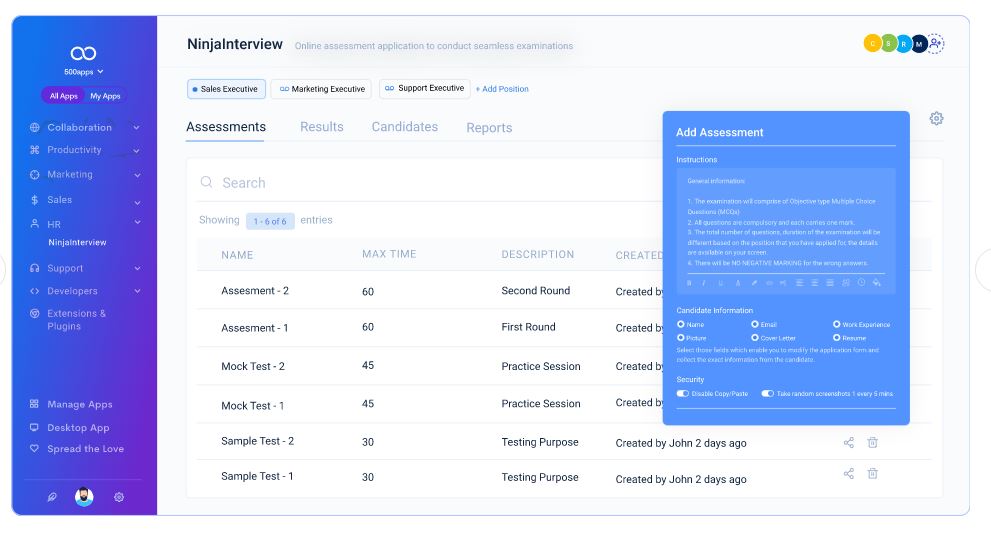
Task: Click the Extensions & Plugins icon
Action: [x=35, y=313]
